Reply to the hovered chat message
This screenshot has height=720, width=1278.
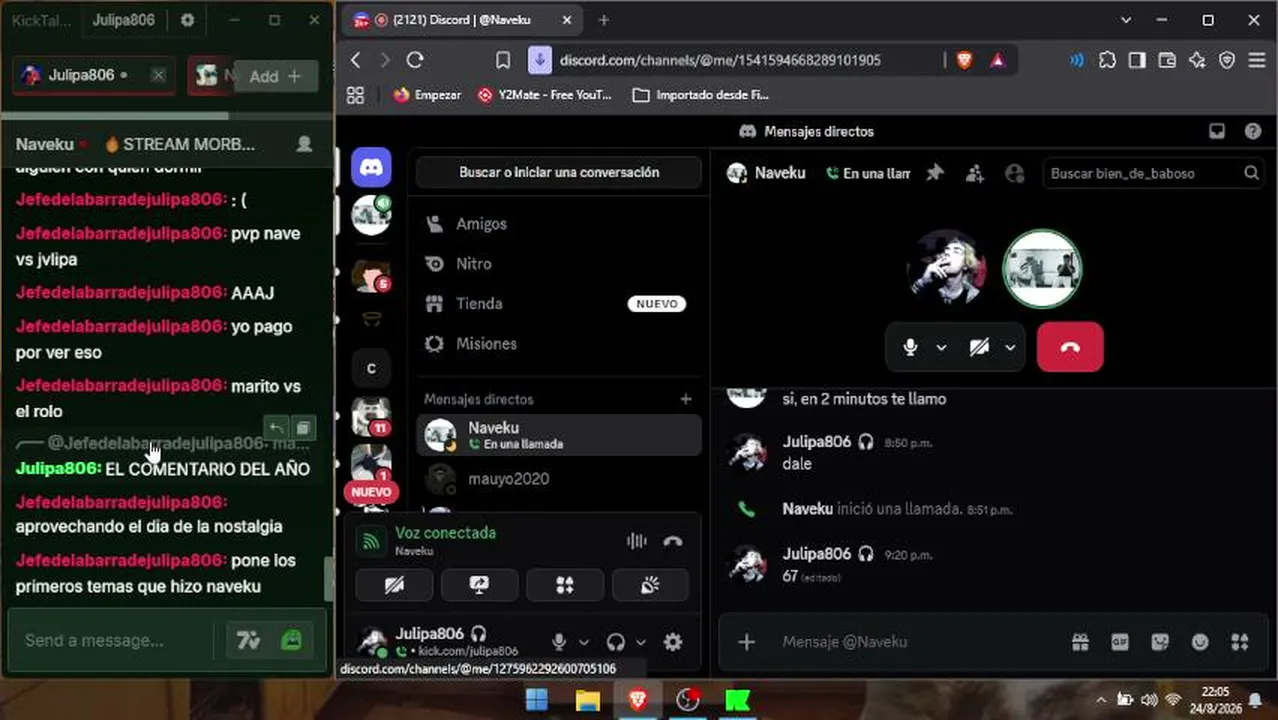pos(277,428)
